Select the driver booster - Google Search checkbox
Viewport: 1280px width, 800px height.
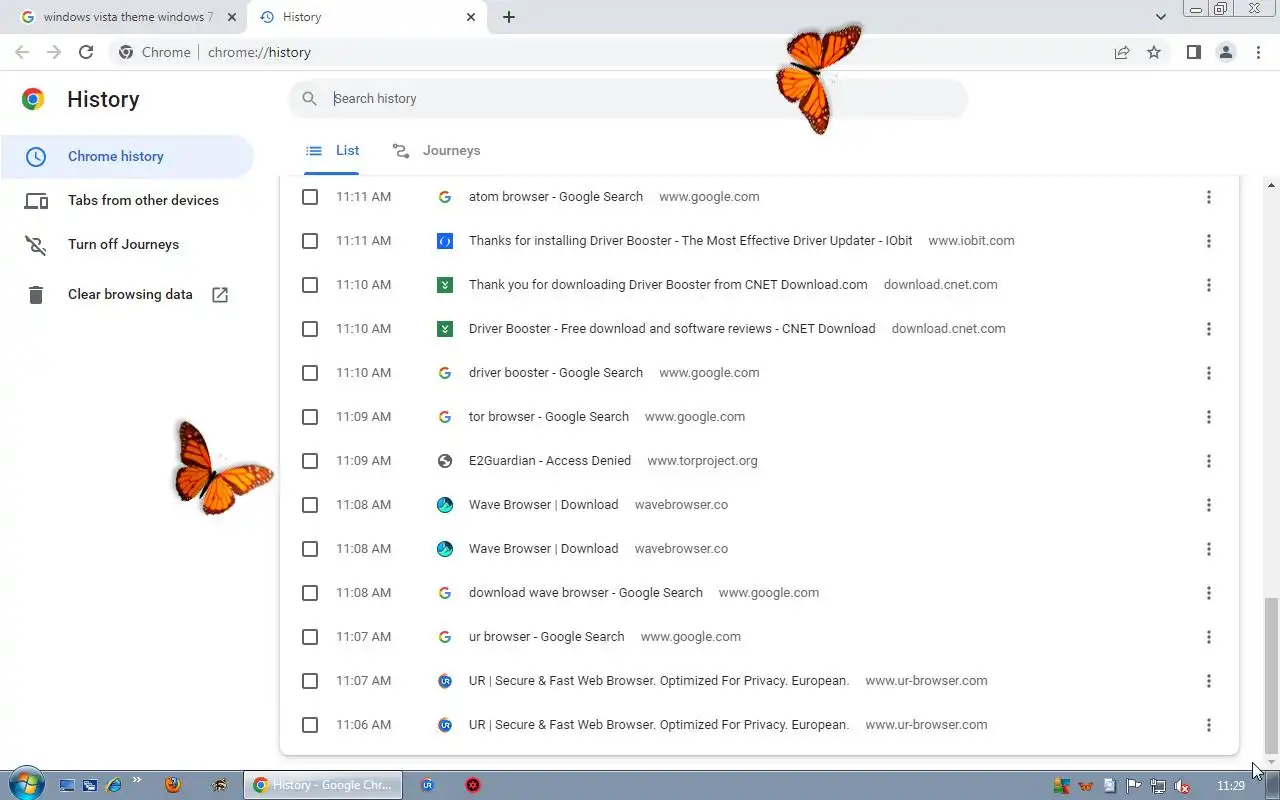[310, 373]
